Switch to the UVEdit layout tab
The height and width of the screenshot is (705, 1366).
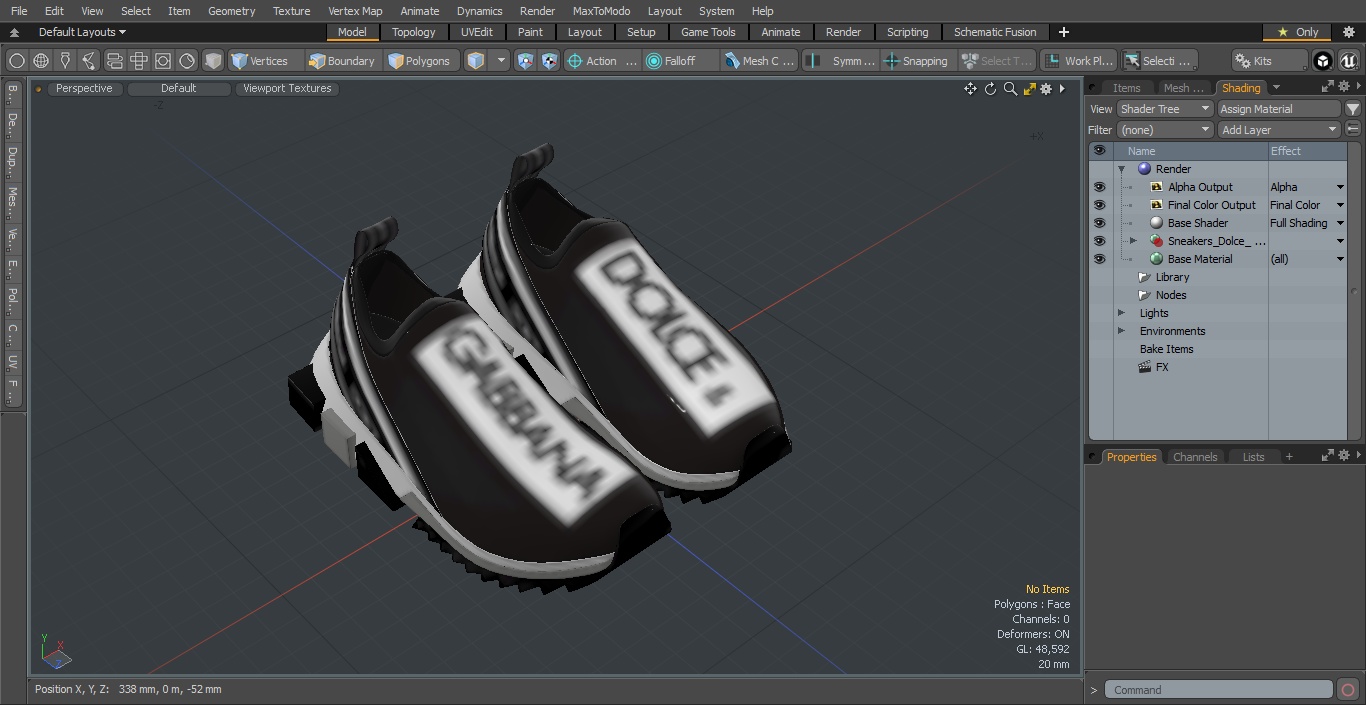pyautogui.click(x=477, y=32)
